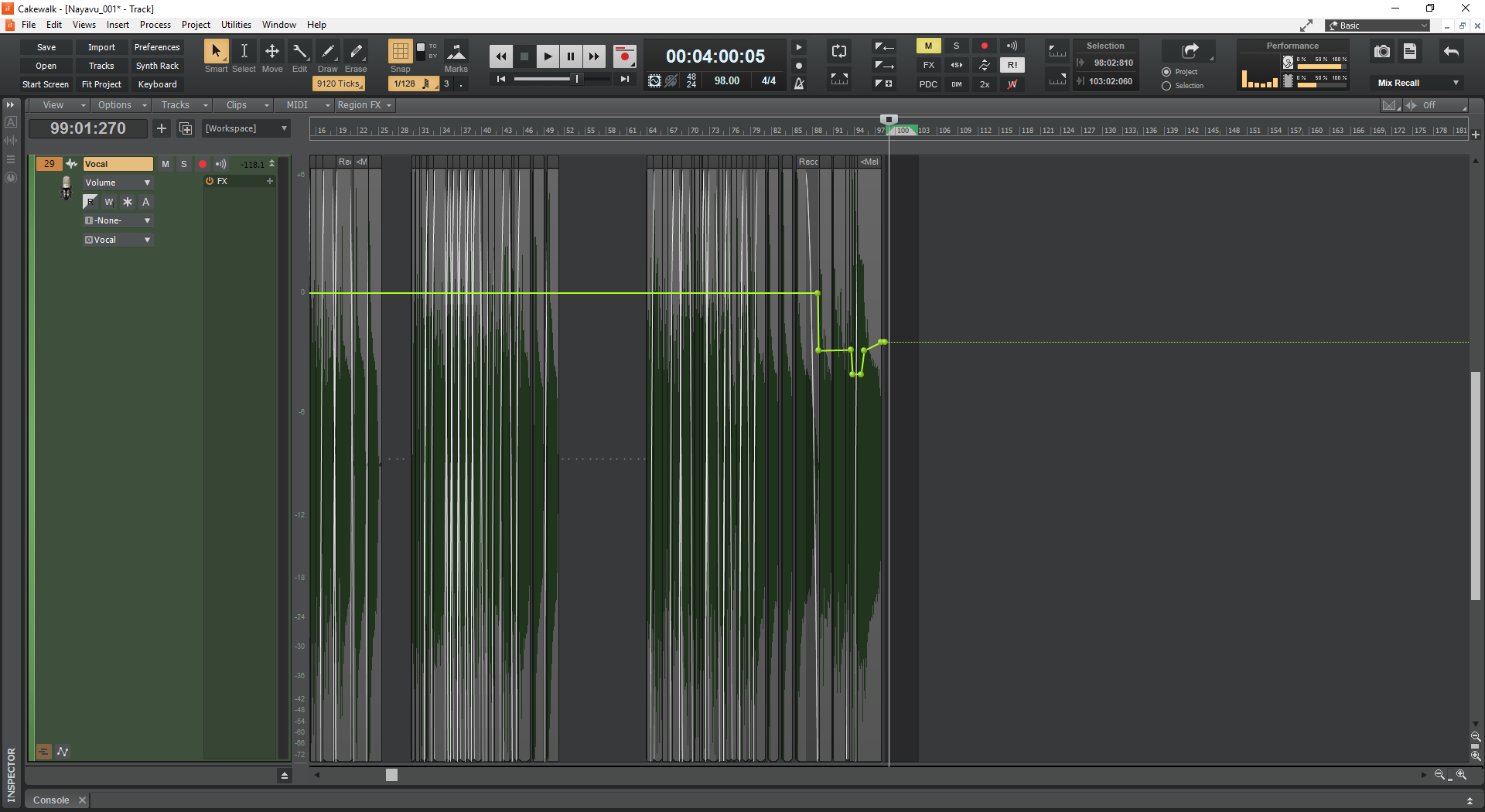Pick the Erase tool
This screenshot has width=1485, height=812.
(x=356, y=52)
